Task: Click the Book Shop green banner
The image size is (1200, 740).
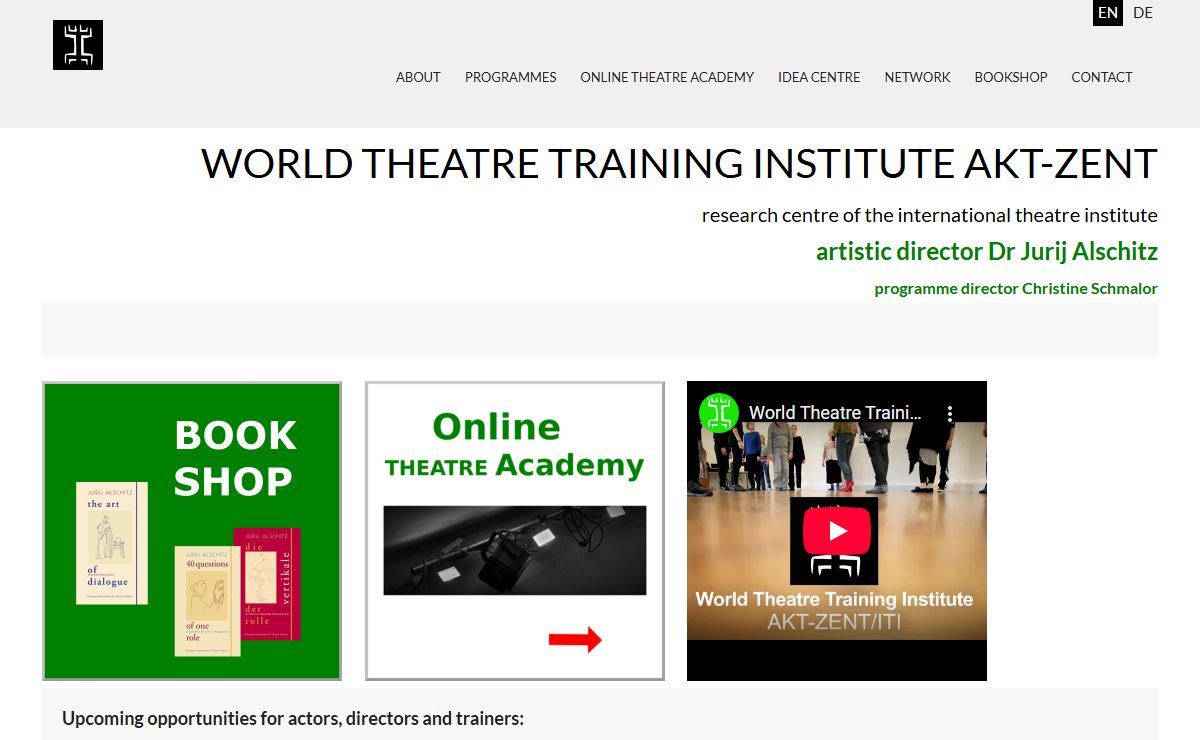Action: [x=192, y=531]
